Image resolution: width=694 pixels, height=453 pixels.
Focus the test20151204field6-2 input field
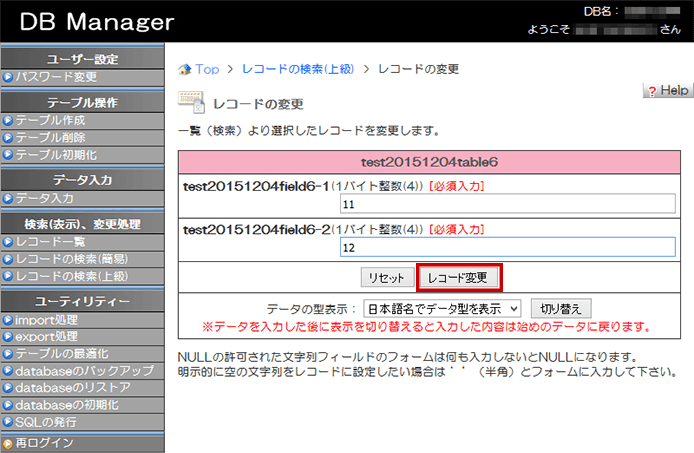pos(507,247)
